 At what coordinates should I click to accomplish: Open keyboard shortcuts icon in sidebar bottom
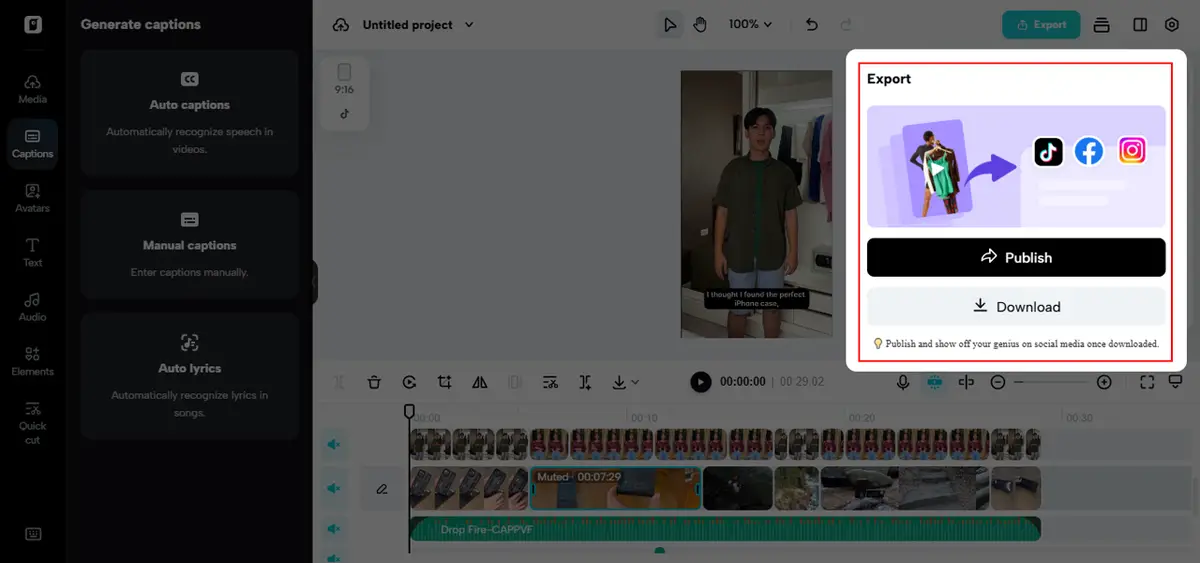pyautogui.click(x=33, y=534)
